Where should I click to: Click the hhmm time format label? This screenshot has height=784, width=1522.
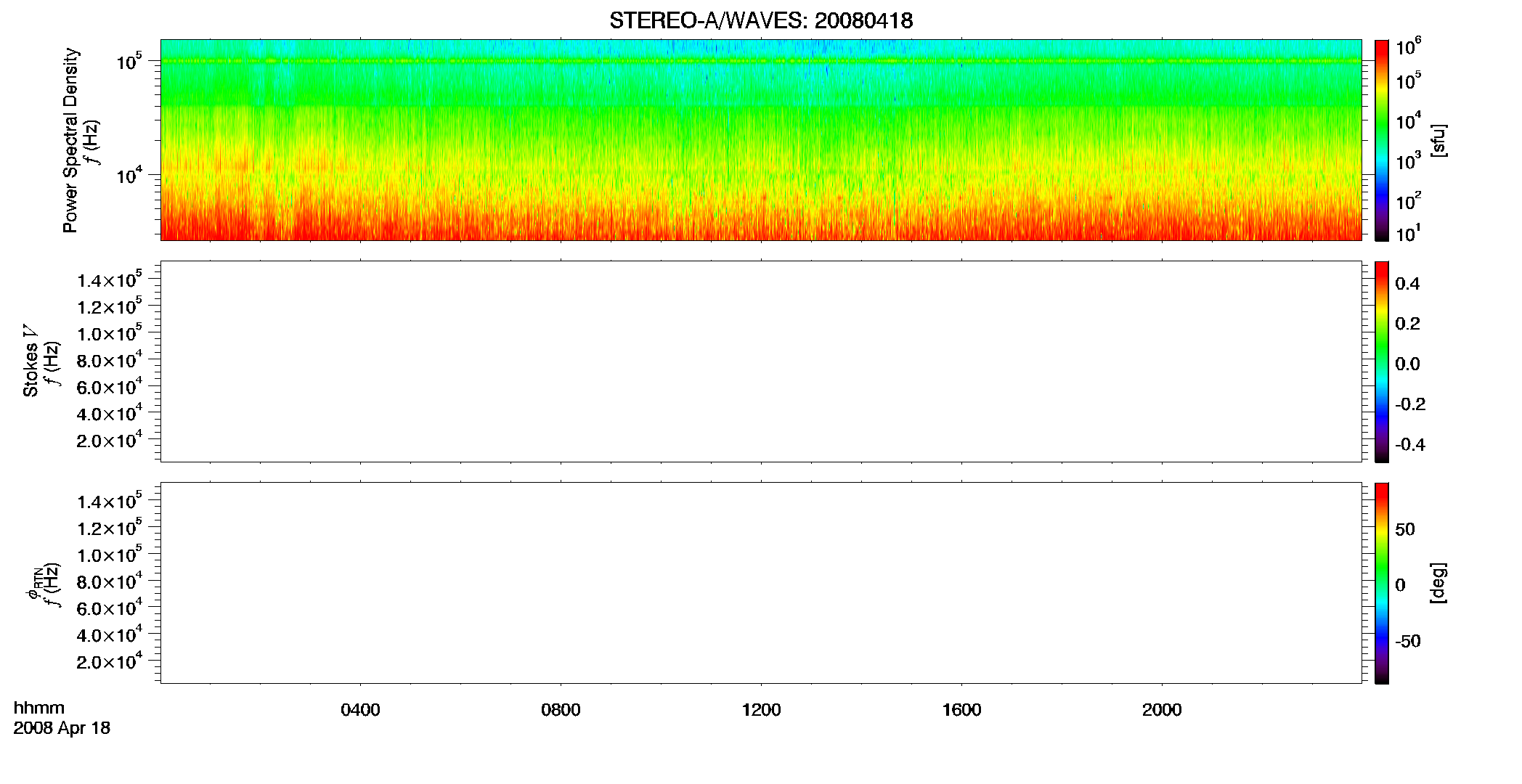(x=38, y=708)
